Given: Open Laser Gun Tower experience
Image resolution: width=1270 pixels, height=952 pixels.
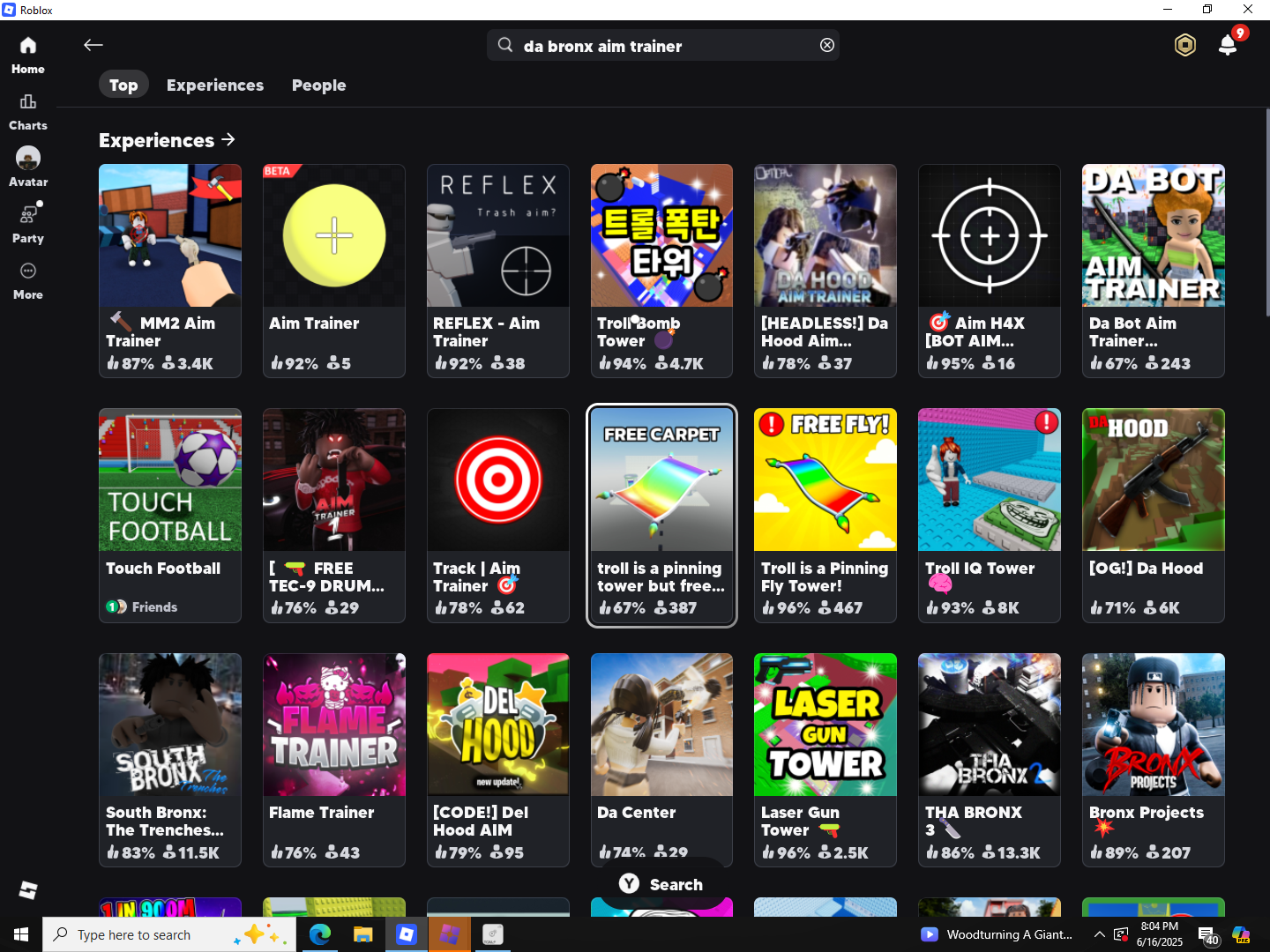Looking at the screenshot, I should pyautogui.click(x=825, y=760).
